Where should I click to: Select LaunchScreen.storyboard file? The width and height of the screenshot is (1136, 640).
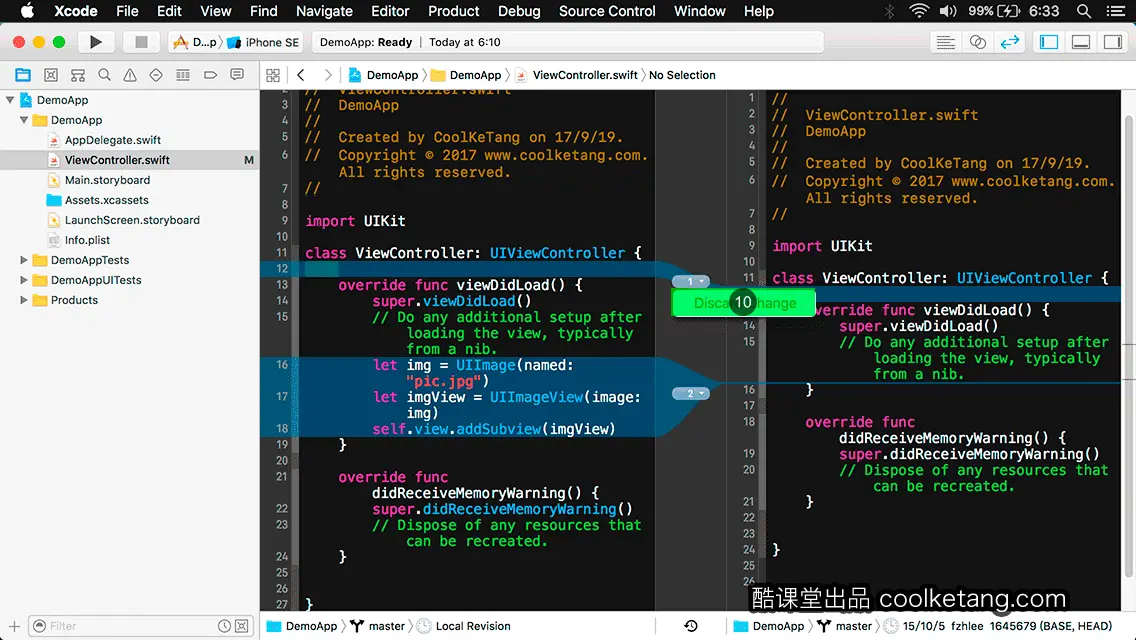pyautogui.click(x=132, y=220)
